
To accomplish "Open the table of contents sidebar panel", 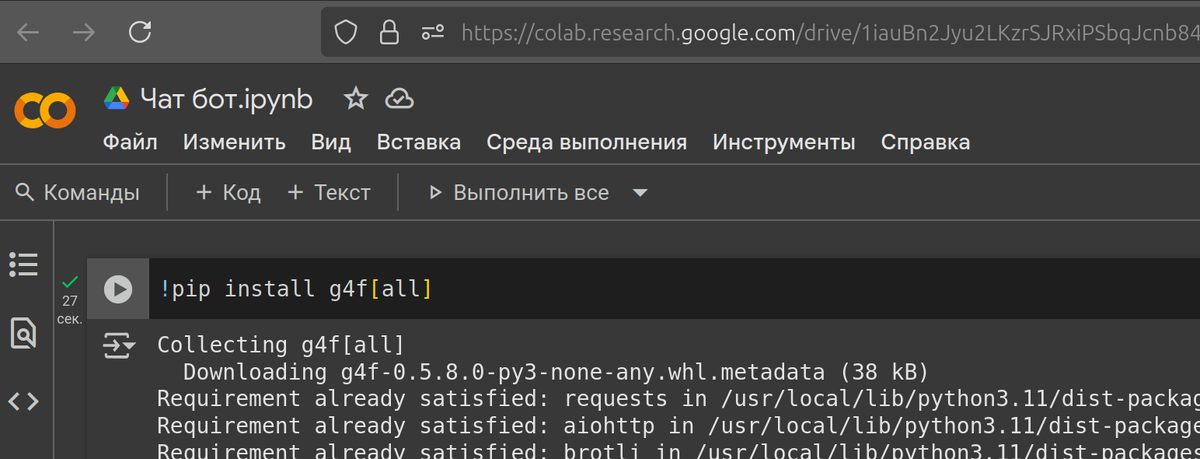I will [x=23, y=264].
